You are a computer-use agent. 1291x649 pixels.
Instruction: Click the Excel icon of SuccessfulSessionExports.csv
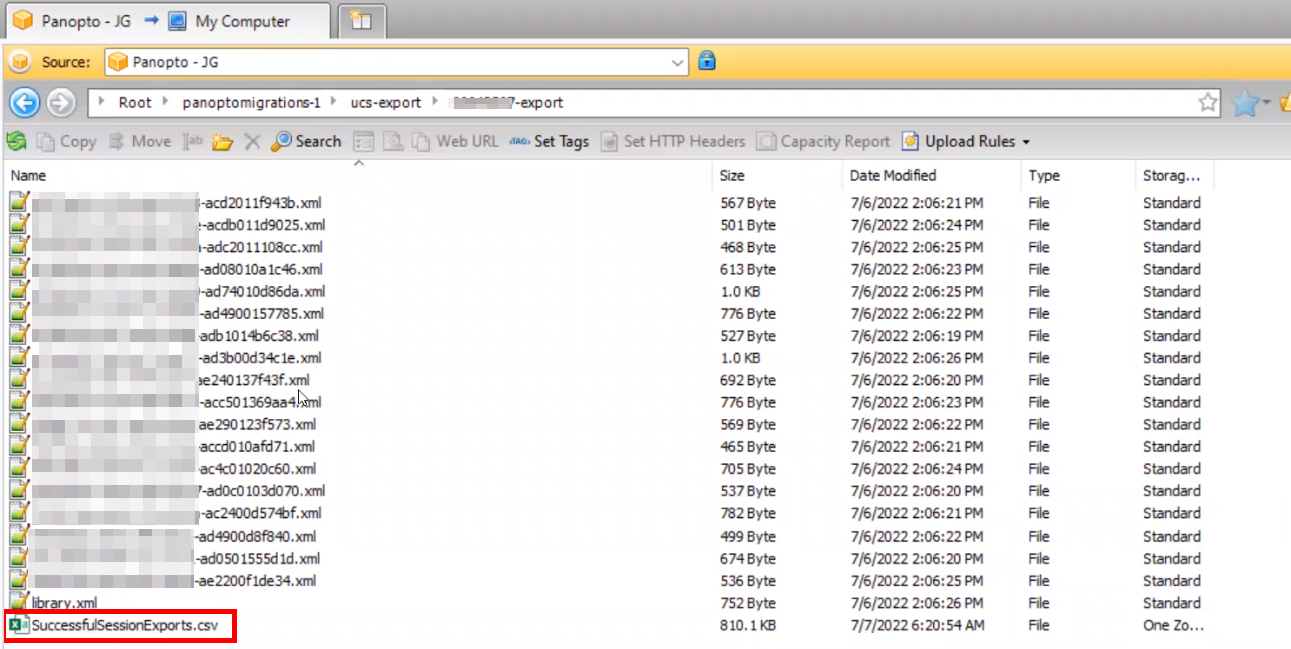(19, 625)
